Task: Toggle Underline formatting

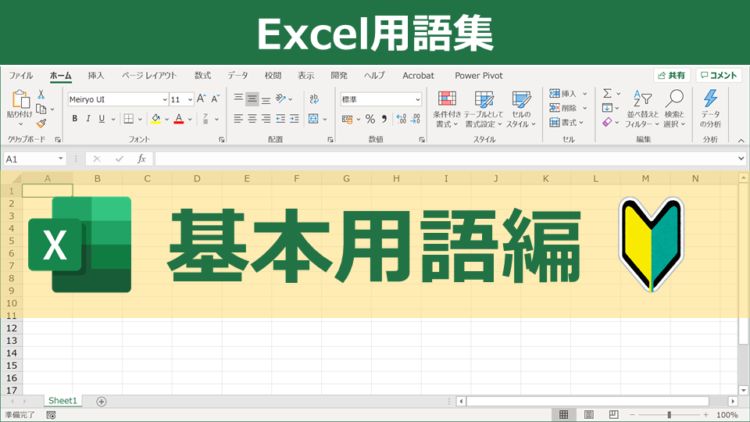Action: (x=101, y=119)
